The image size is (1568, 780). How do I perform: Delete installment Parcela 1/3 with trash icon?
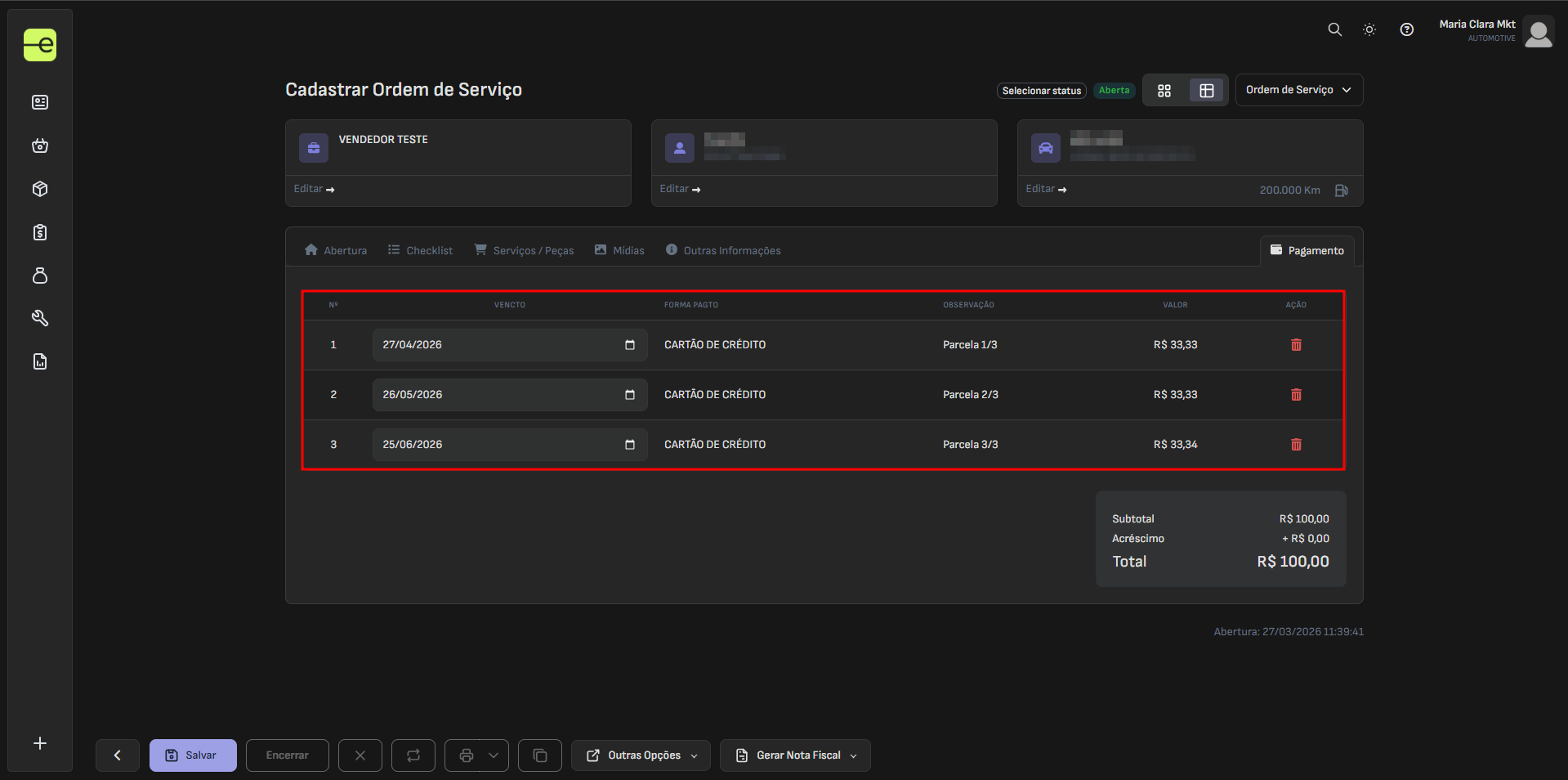pyautogui.click(x=1296, y=345)
